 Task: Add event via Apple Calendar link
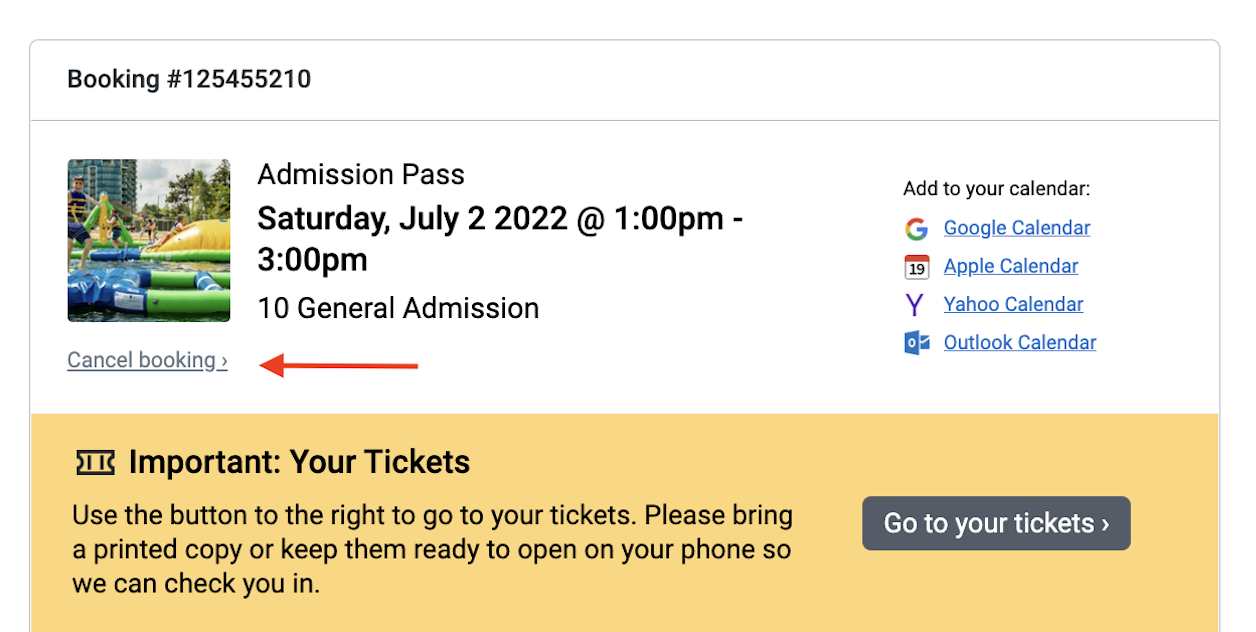pos(1010,266)
